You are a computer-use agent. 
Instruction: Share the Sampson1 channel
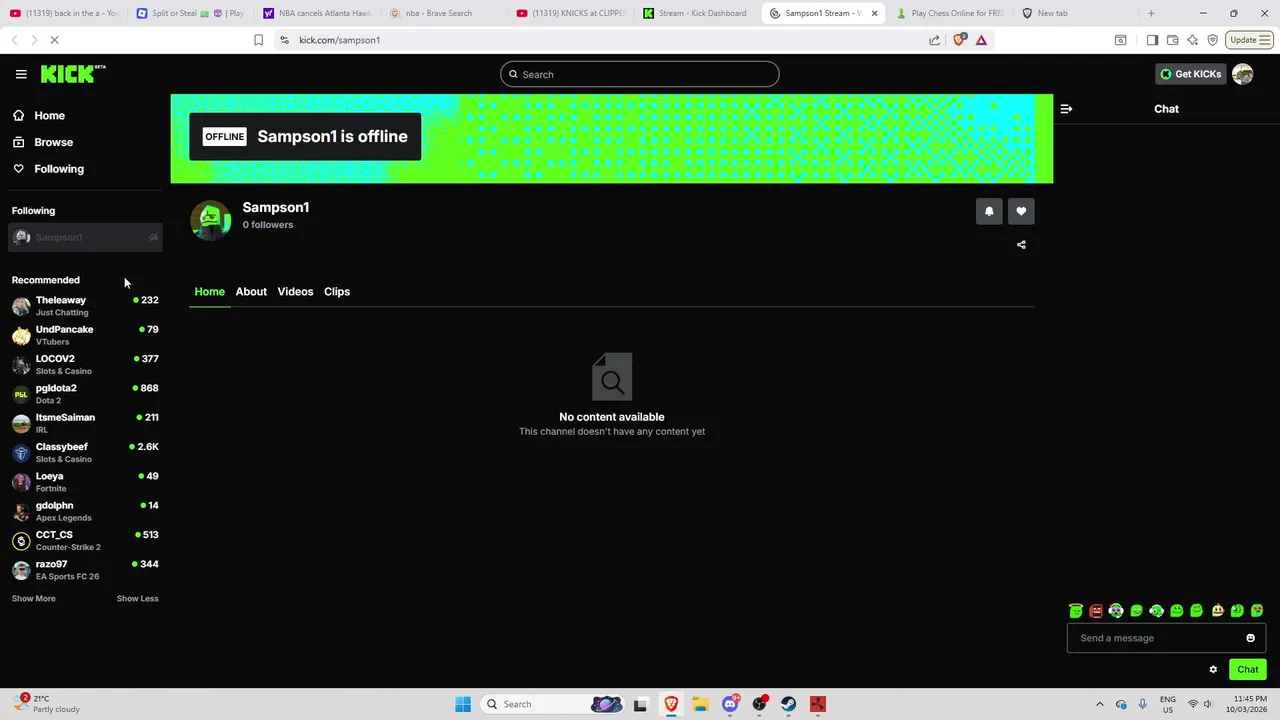coord(1021,245)
